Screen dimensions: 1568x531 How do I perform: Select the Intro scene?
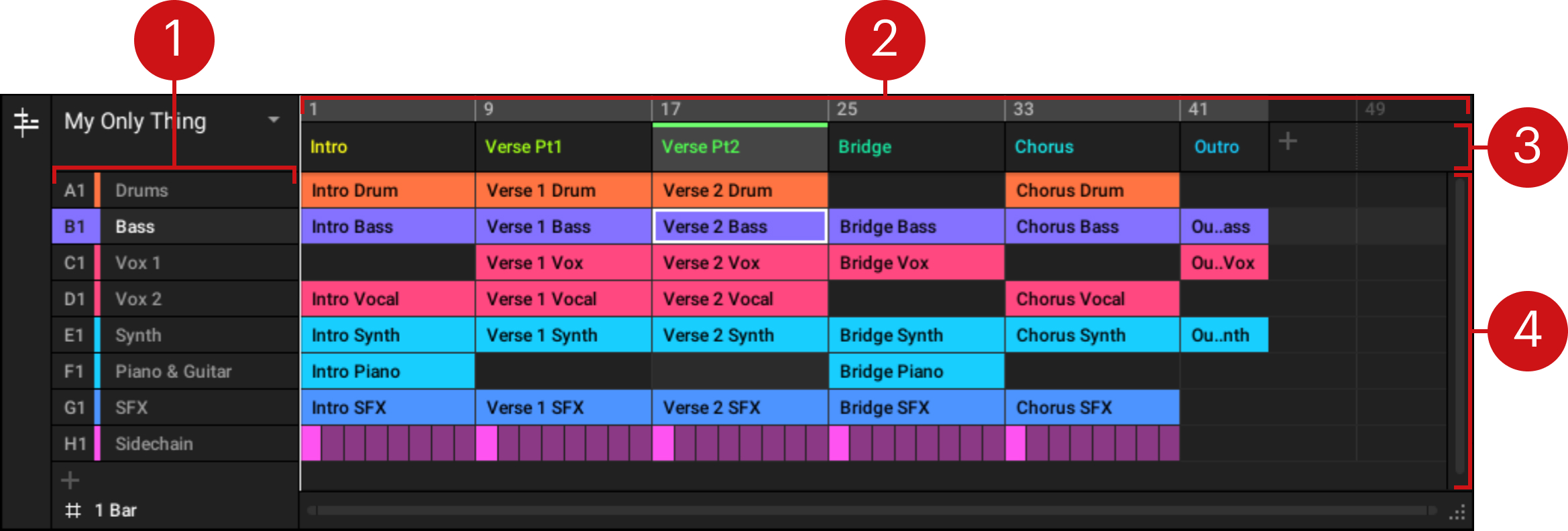click(388, 147)
